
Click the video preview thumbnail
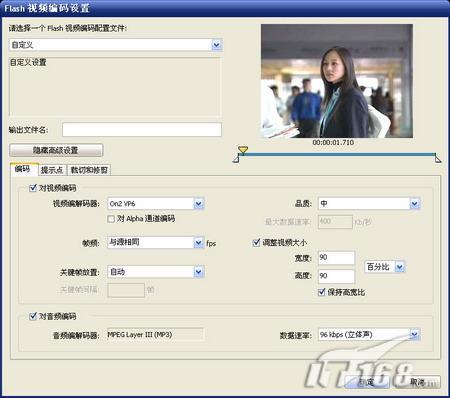337,81
